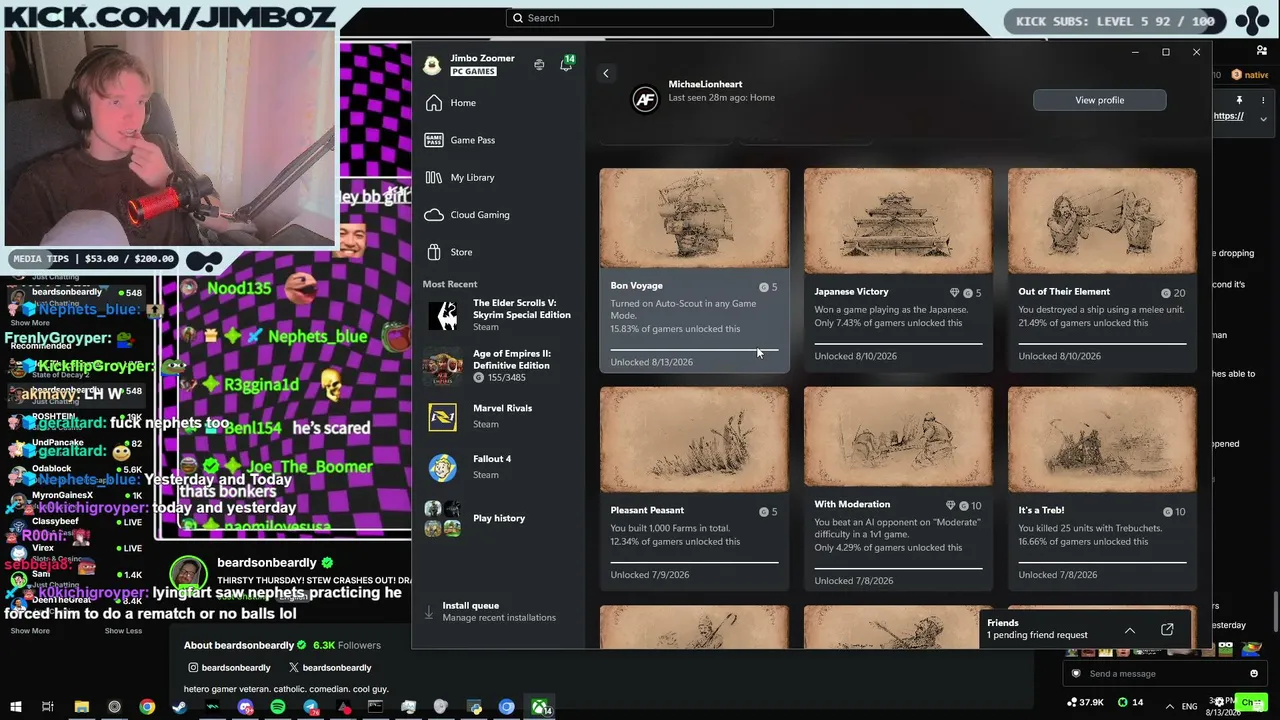Click the MichaeLionheart username
Image resolution: width=1280 pixels, height=720 pixels.
point(705,85)
